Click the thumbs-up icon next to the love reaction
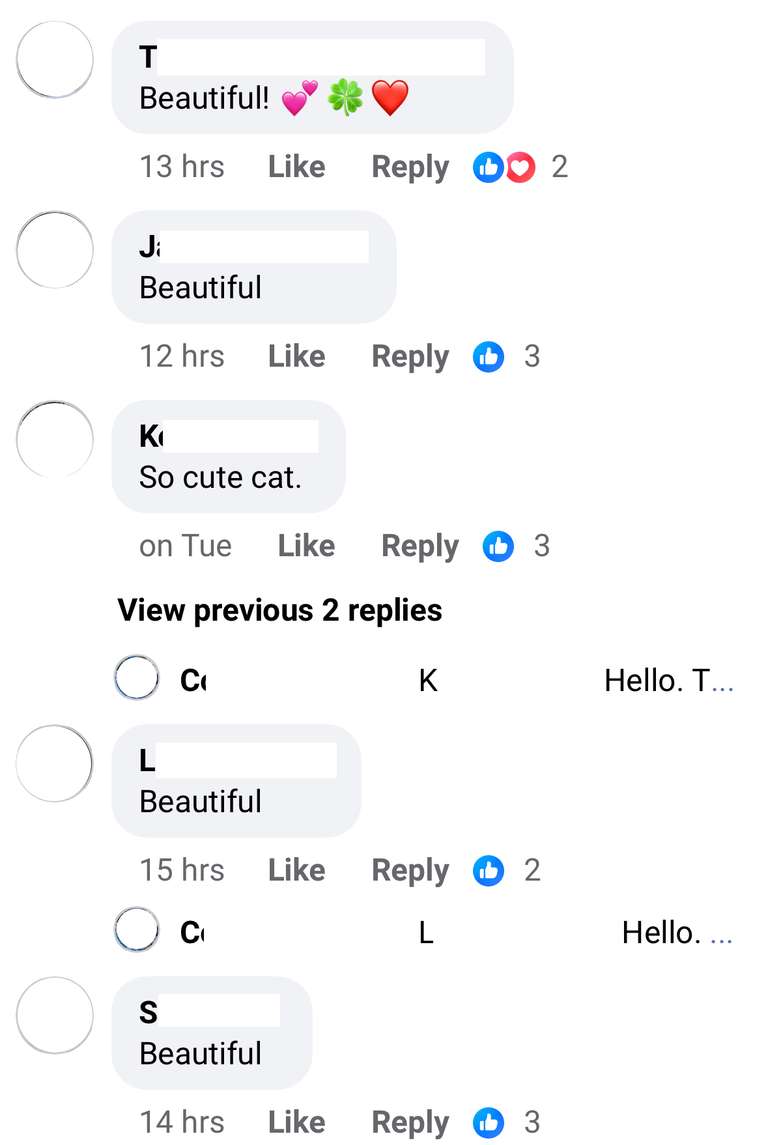The height and width of the screenshot is (1145, 768). click(x=488, y=167)
